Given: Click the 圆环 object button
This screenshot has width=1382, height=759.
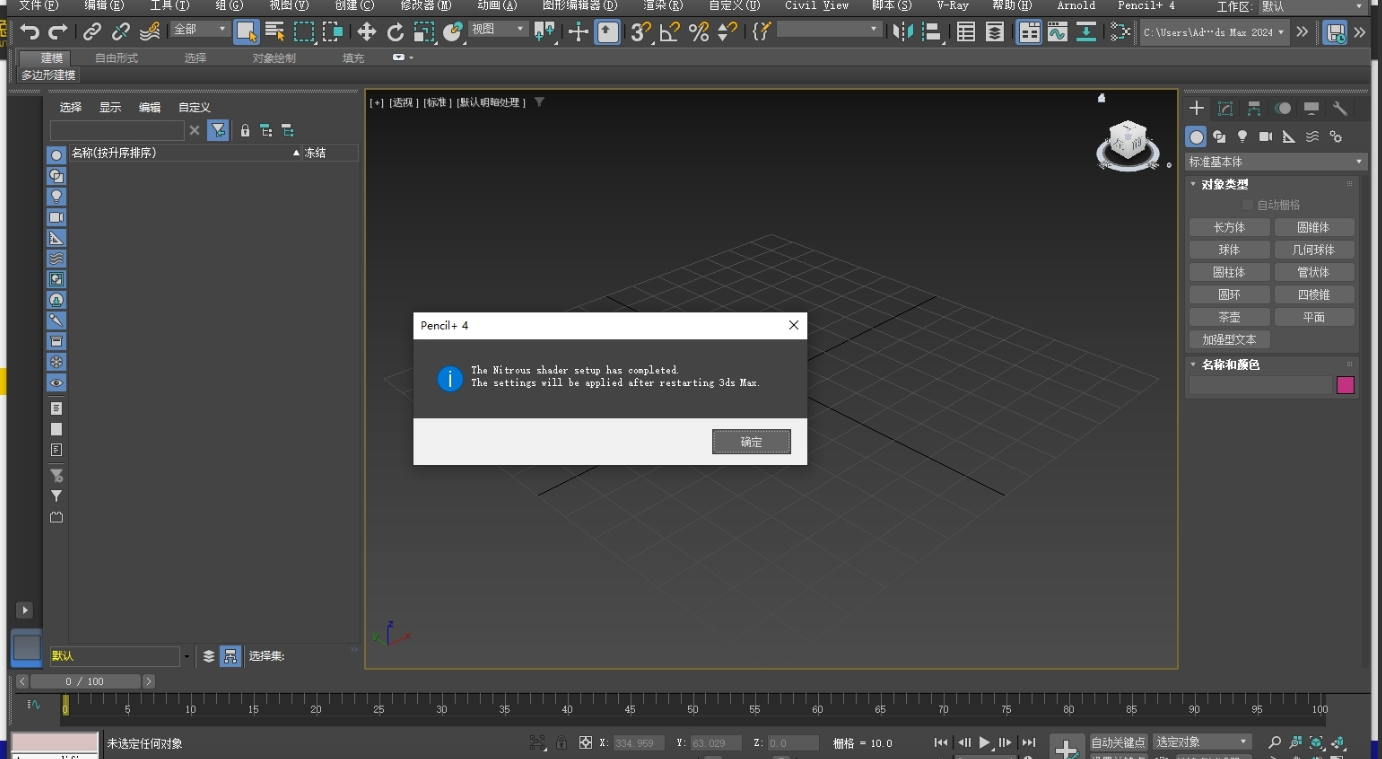Looking at the screenshot, I should (1229, 295).
